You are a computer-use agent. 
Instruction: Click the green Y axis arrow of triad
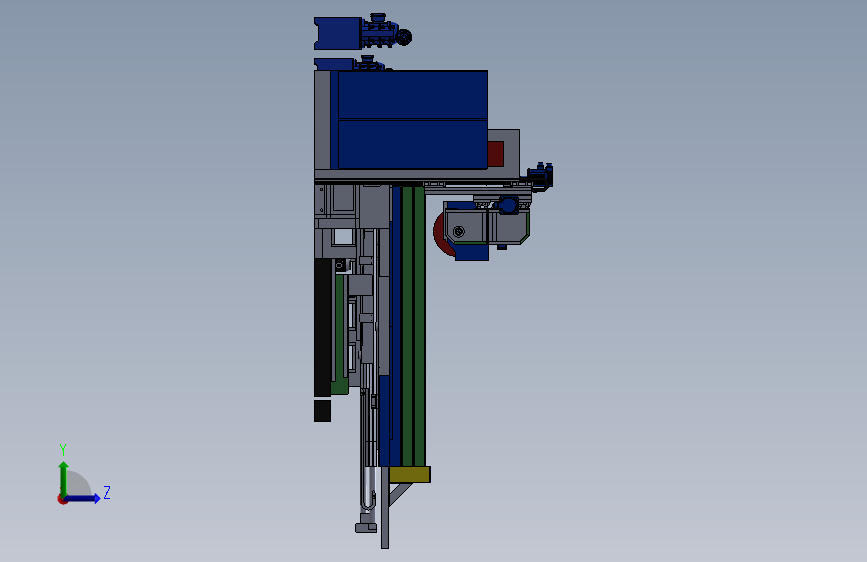(x=64, y=479)
